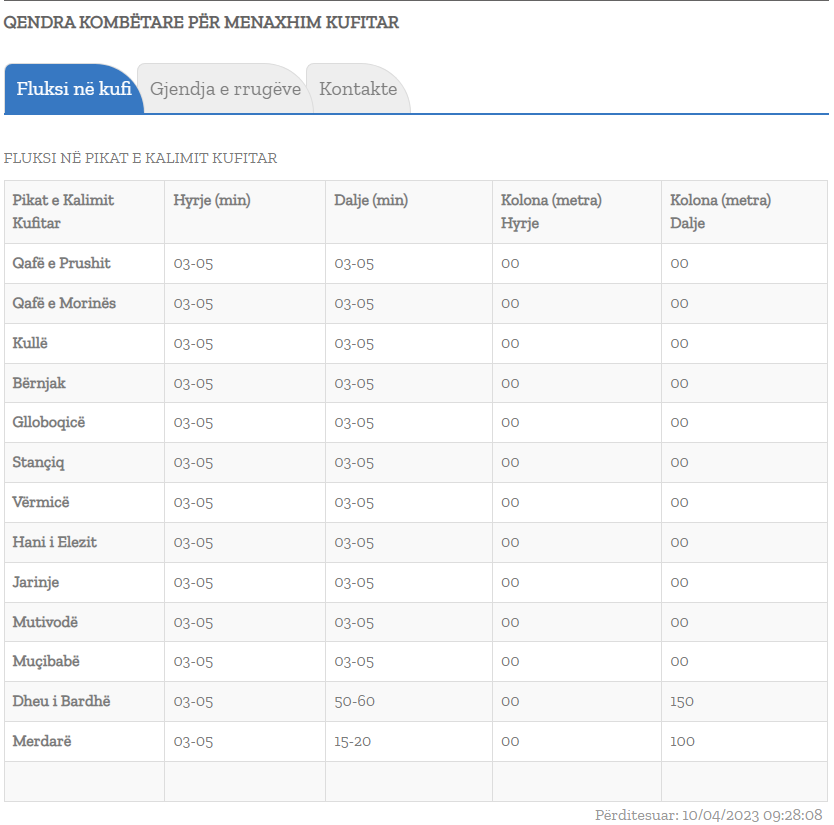Click the Merdarë exit time 15-20

click(352, 741)
